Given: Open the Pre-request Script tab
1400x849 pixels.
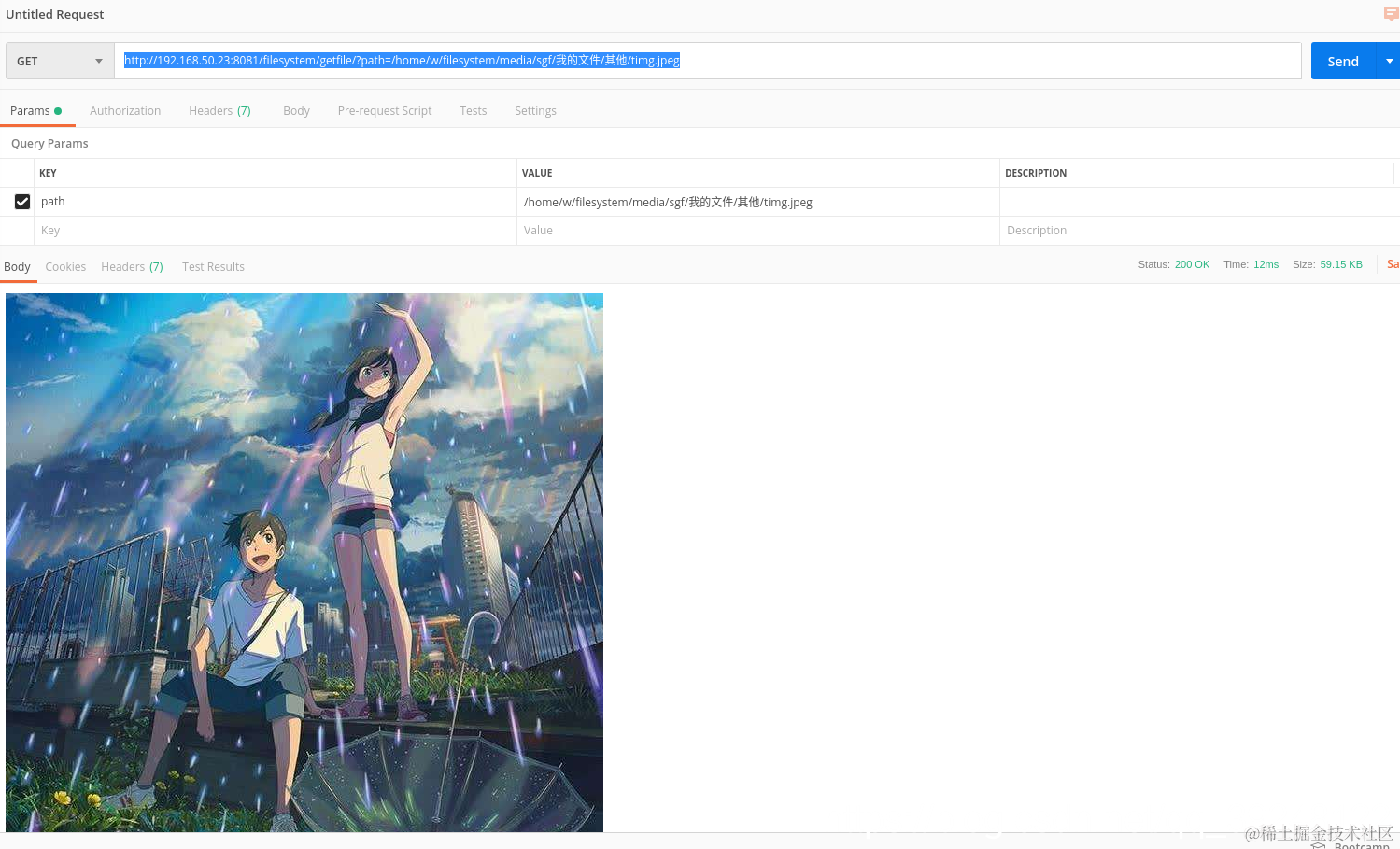Looking at the screenshot, I should 385,111.
